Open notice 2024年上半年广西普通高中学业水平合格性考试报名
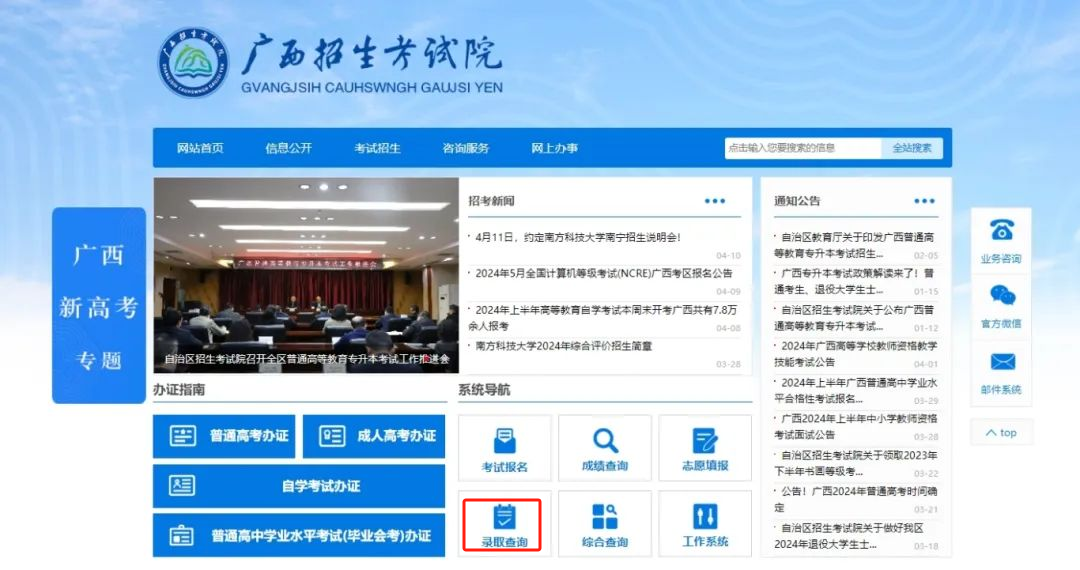 [x=855, y=390]
